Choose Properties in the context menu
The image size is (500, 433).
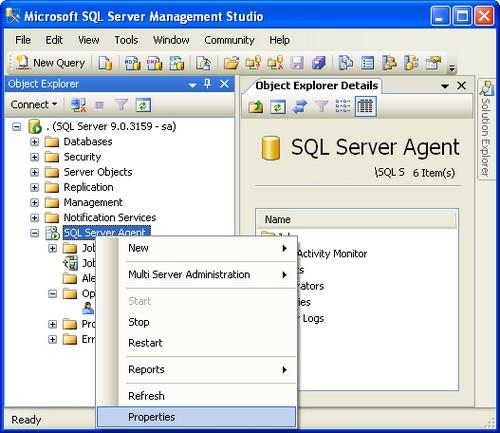(x=196, y=417)
